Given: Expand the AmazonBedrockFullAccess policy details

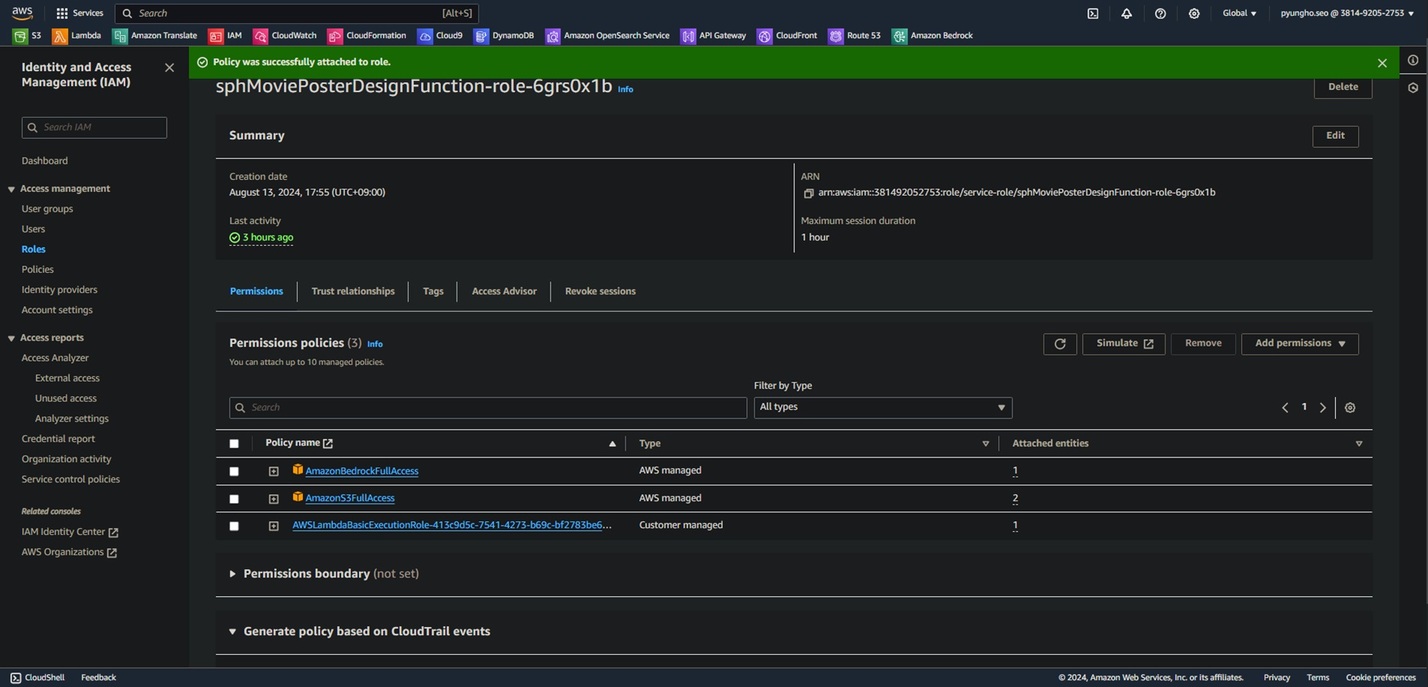Looking at the screenshot, I should pyautogui.click(x=273, y=471).
